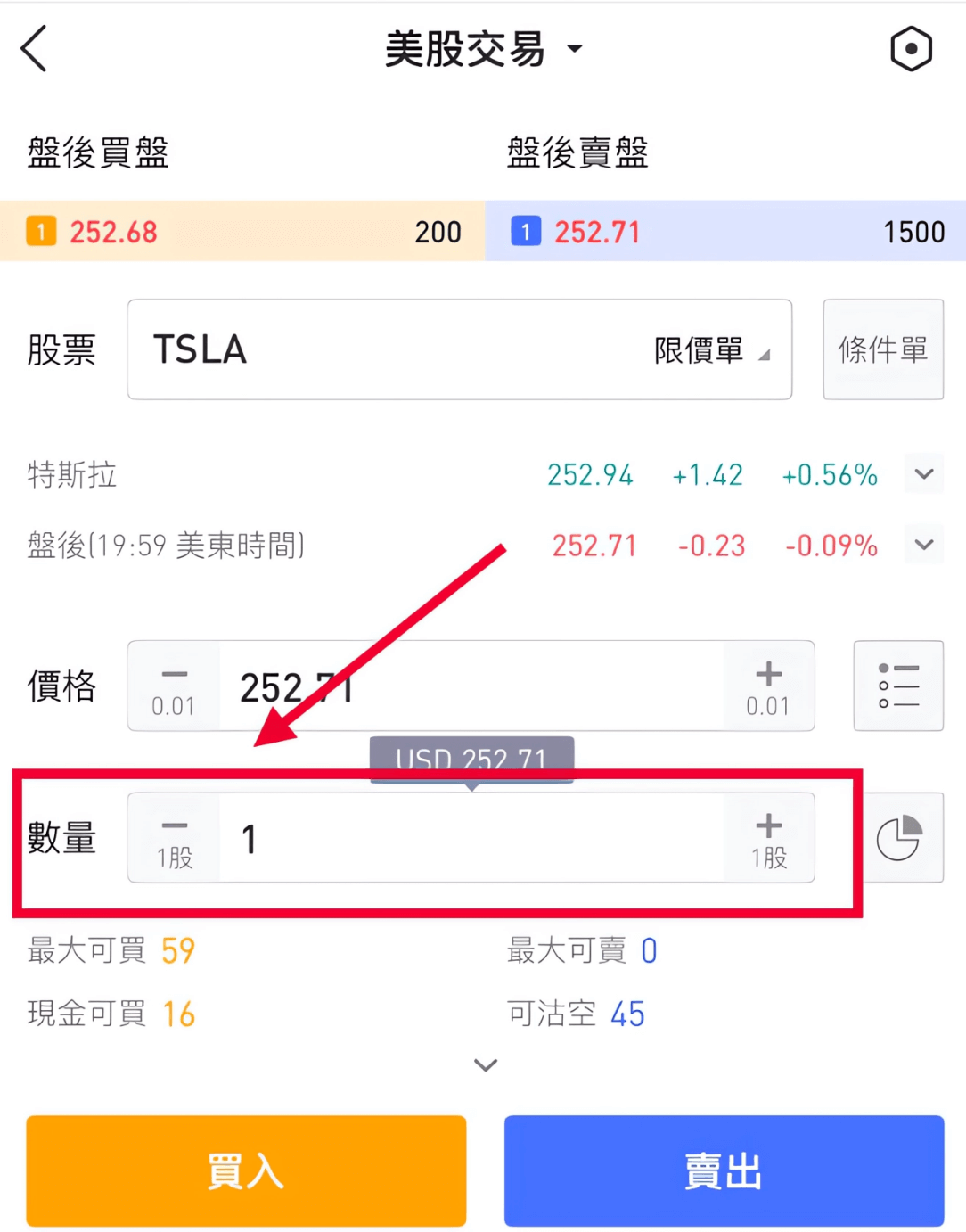Open the price list icon beside the price field

pos(898,686)
